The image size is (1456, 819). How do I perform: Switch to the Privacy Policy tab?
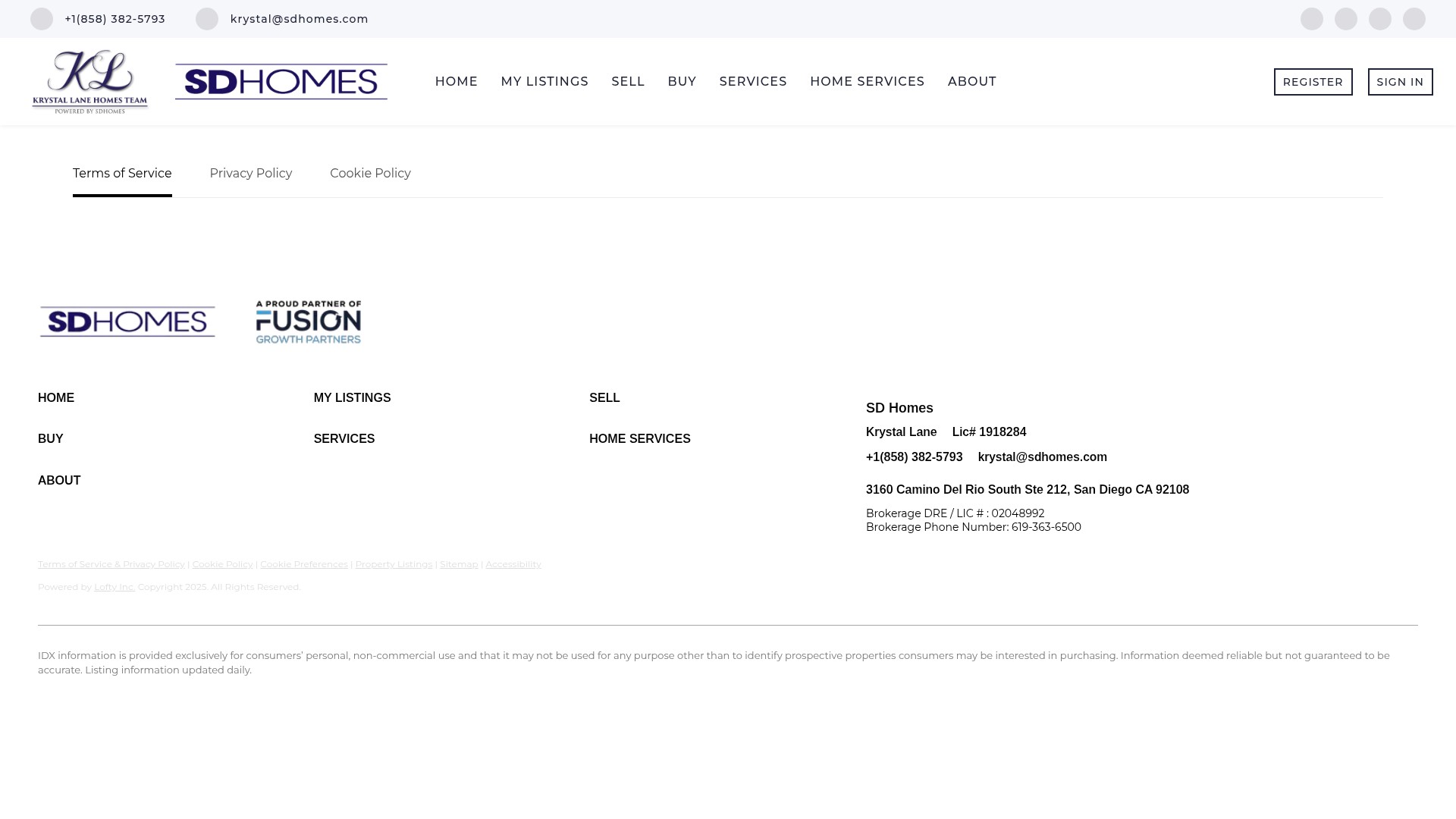point(251,174)
